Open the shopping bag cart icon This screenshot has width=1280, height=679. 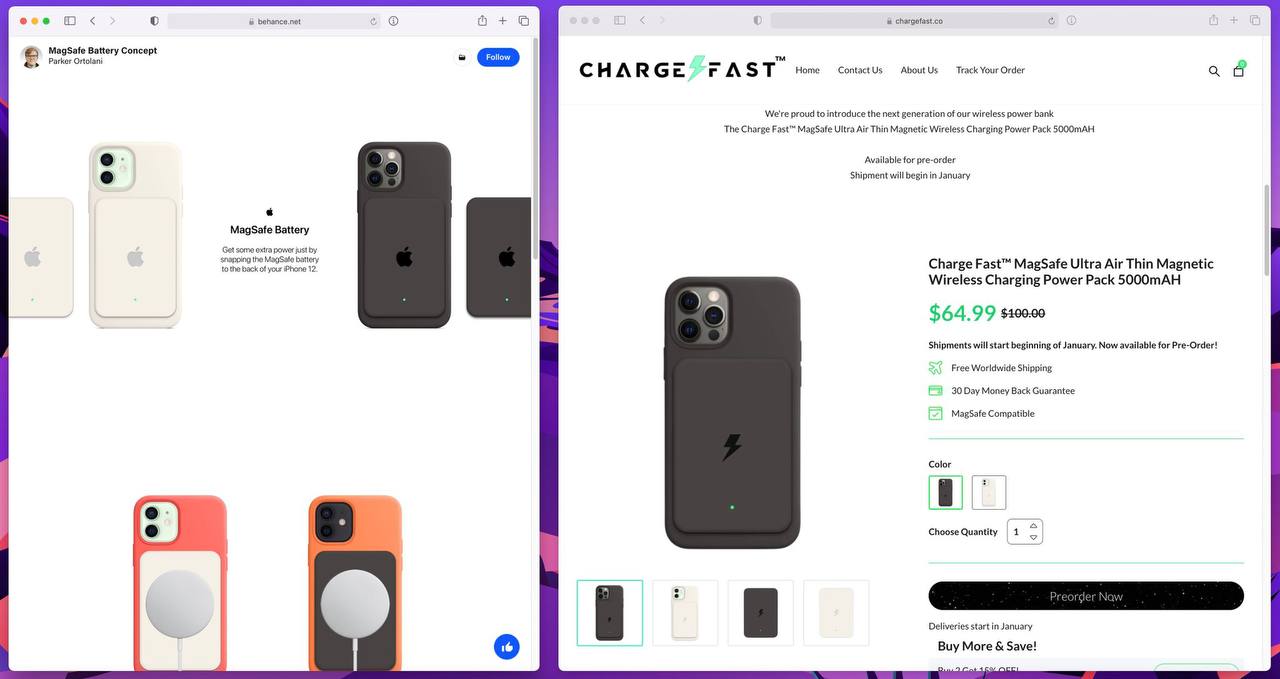click(1238, 70)
